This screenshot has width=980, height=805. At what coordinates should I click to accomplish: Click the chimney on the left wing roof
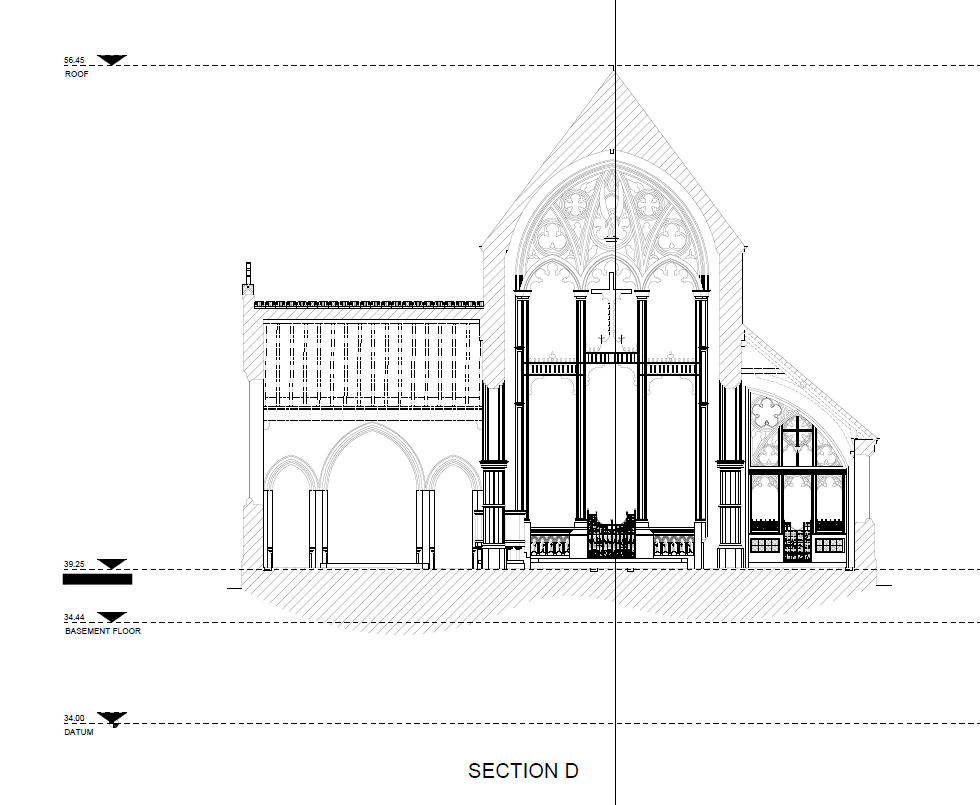[x=247, y=279]
